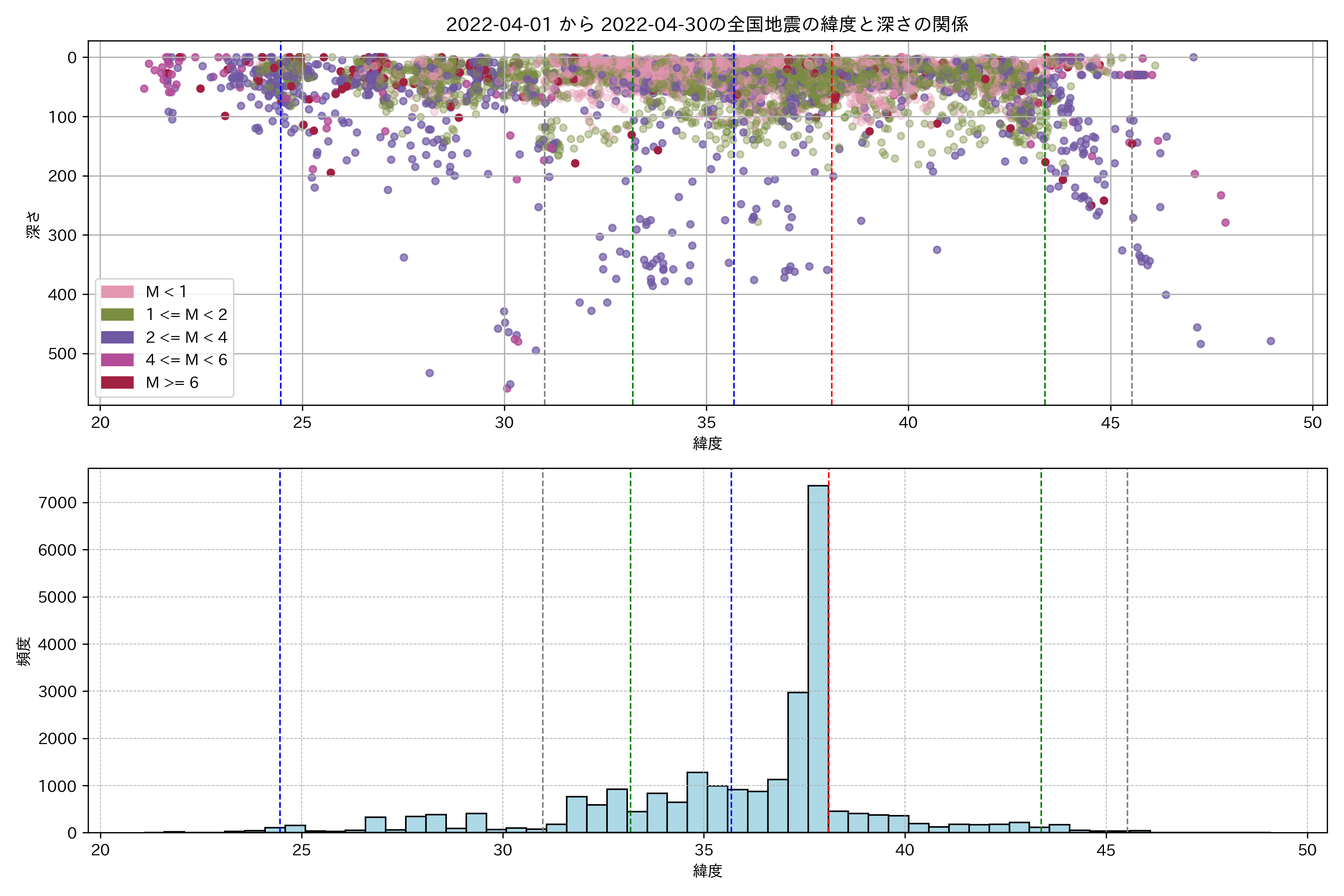Viewport: 1344px width, 896px height.
Task: Click the 500 depth tick label
Action: pyautogui.click(x=62, y=354)
